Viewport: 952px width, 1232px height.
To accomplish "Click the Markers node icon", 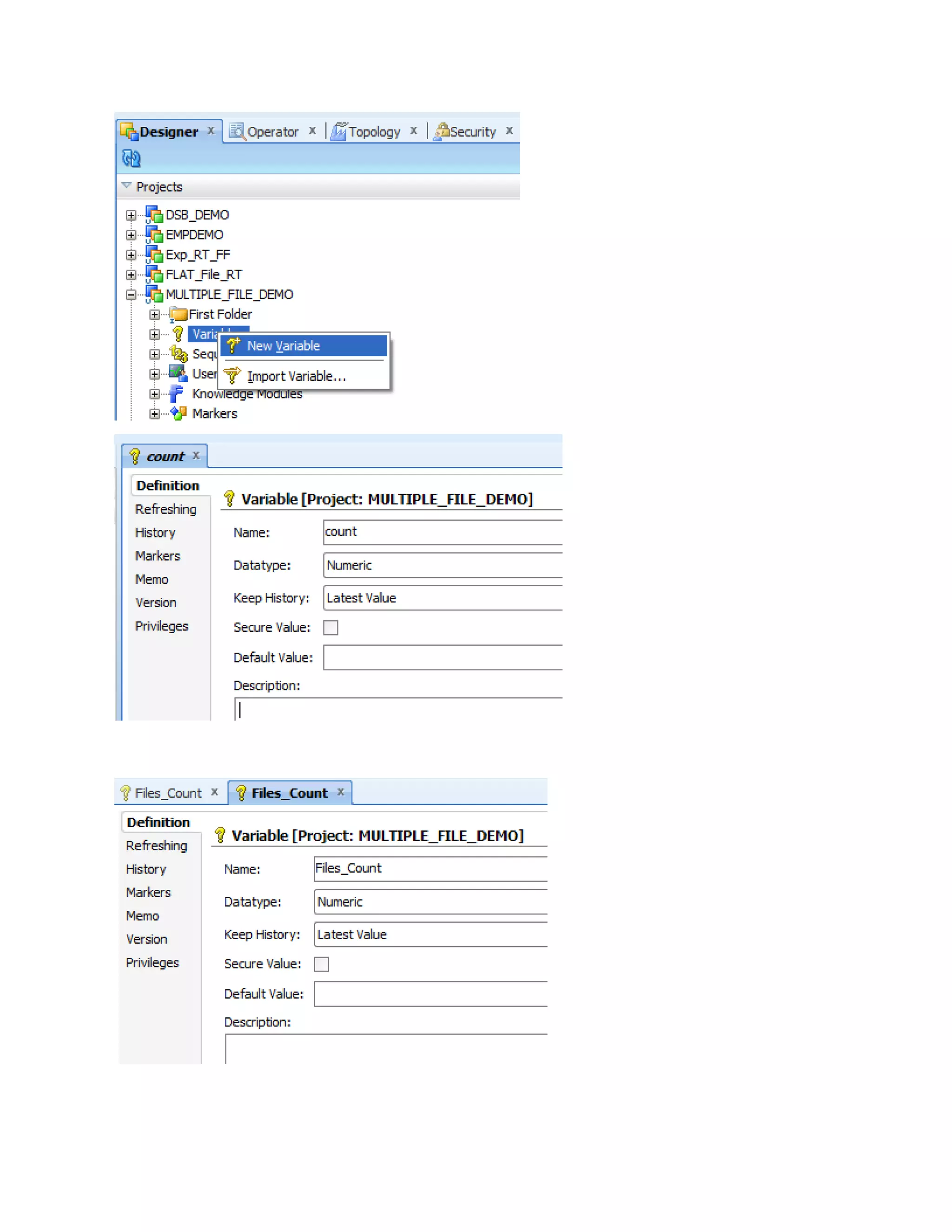I will tap(178, 413).
